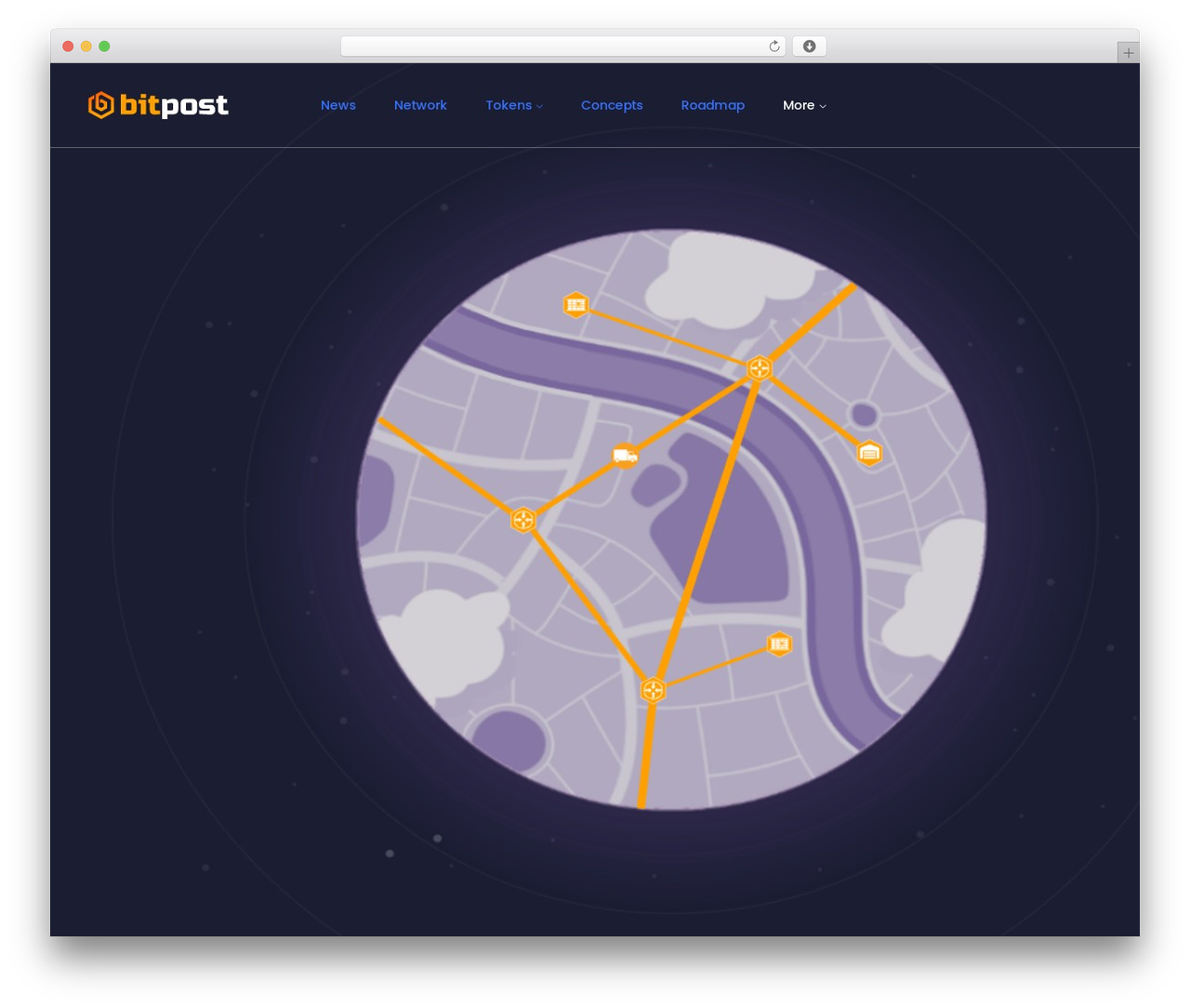Reload page using the address bar refresh icon

(x=774, y=46)
